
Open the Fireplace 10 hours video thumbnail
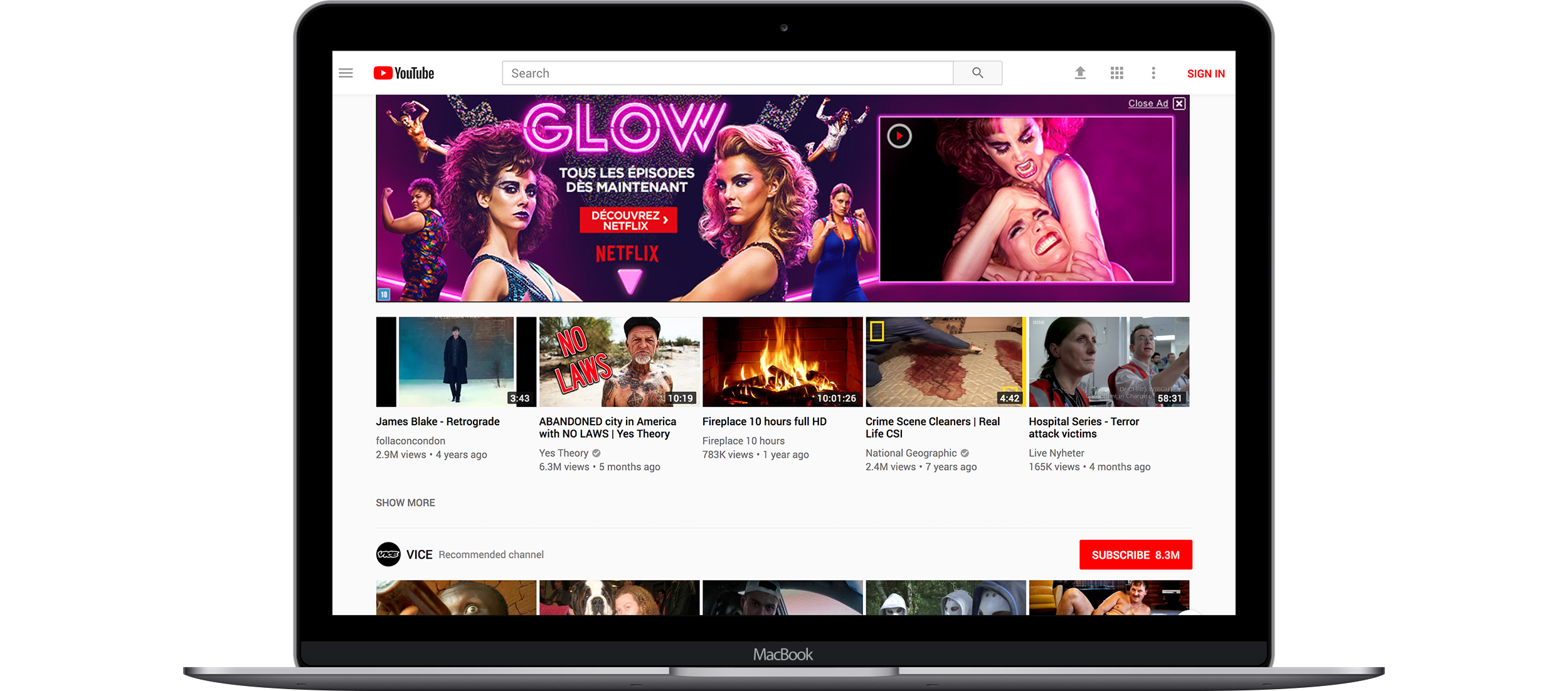pos(782,362)
